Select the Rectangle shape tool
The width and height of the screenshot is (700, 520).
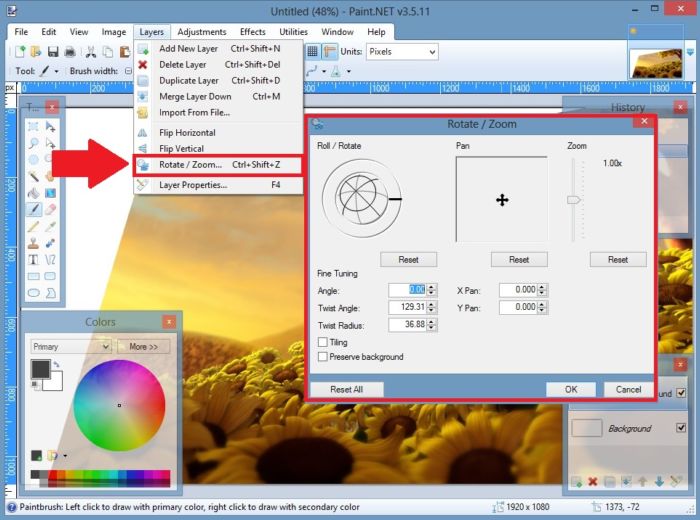(x=33, y=276)
